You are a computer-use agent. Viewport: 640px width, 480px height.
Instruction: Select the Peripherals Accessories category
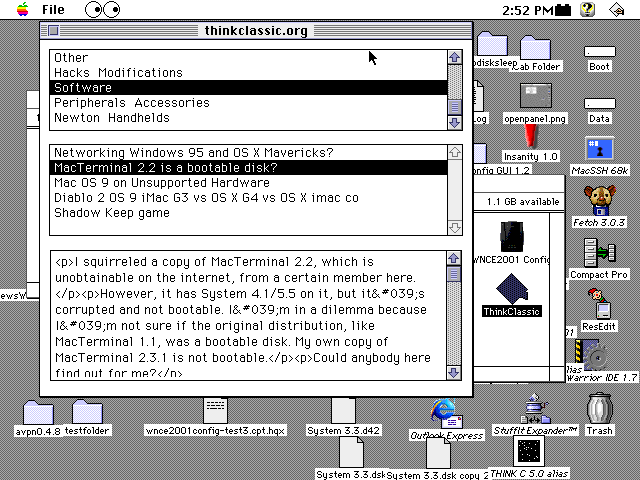click(132, 103)
